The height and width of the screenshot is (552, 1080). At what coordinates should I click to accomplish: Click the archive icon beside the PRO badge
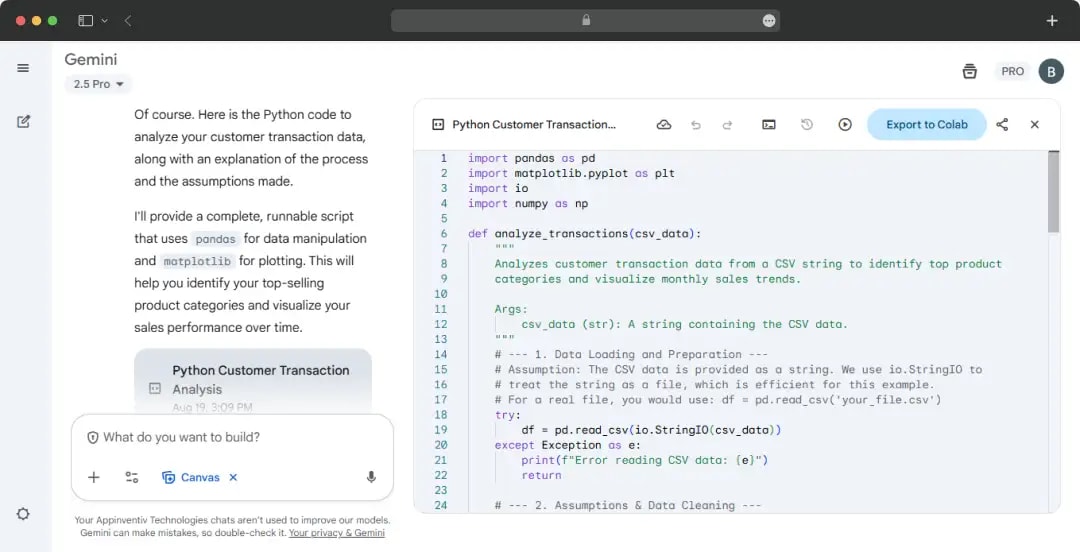[x=969, y=71]
